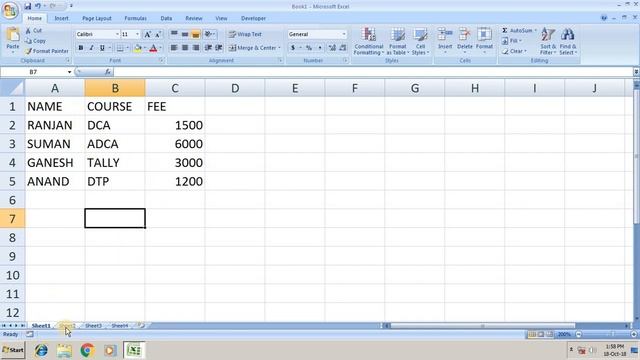Open the Clear eraser dropdown
The height and width of the screenshot is (360, 640).
514,51
